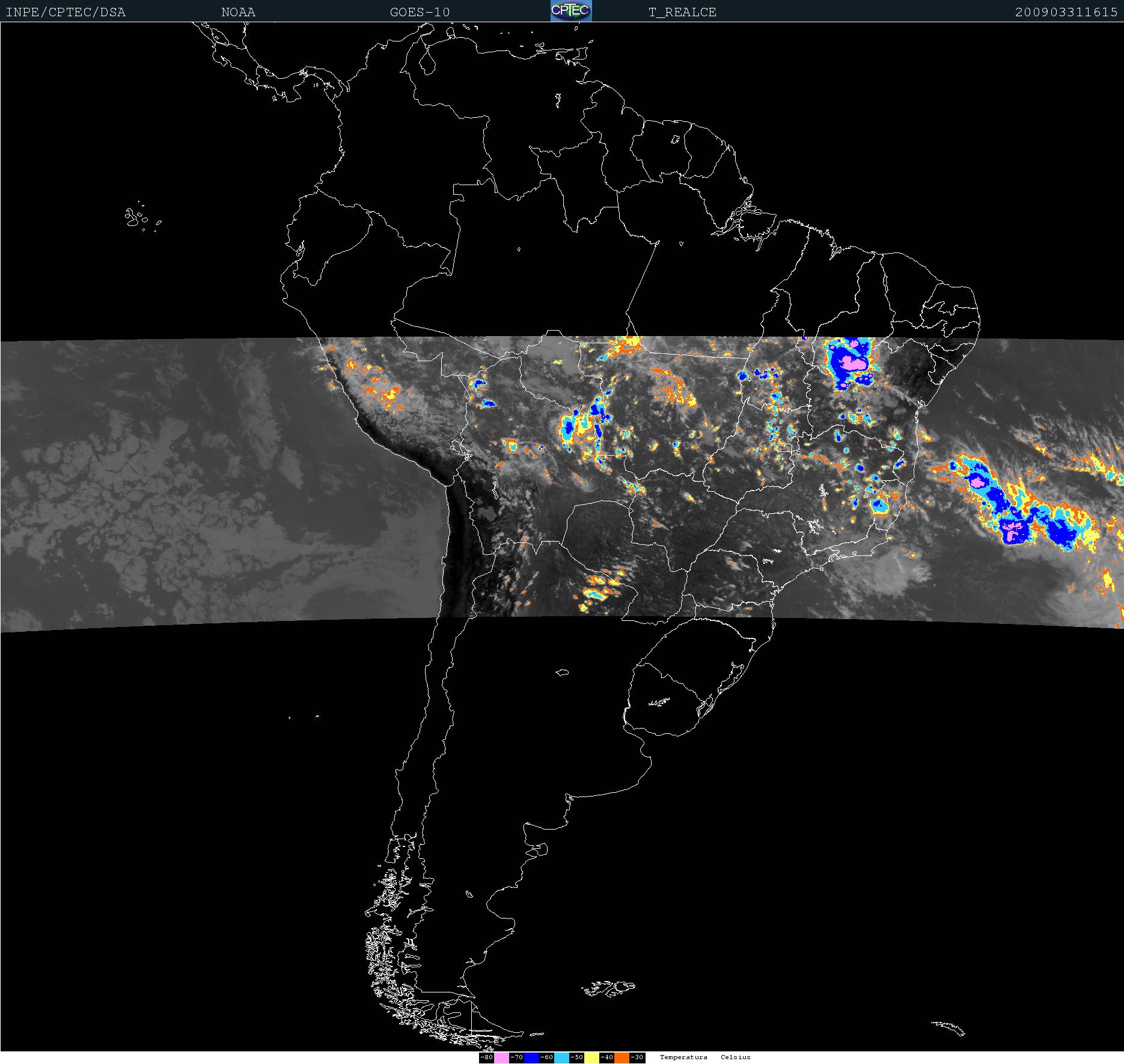Choose the yellow legend color swatch
Screen dimensions: 1124x1064
[591, 1057]
